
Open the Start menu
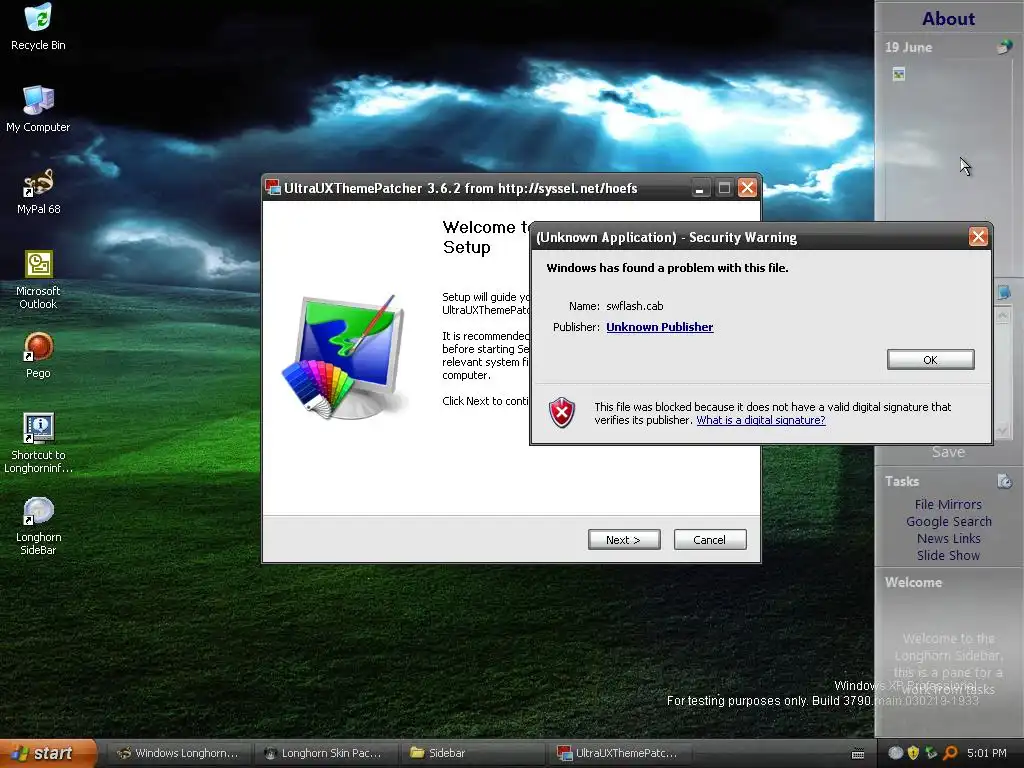pos(47,753)
